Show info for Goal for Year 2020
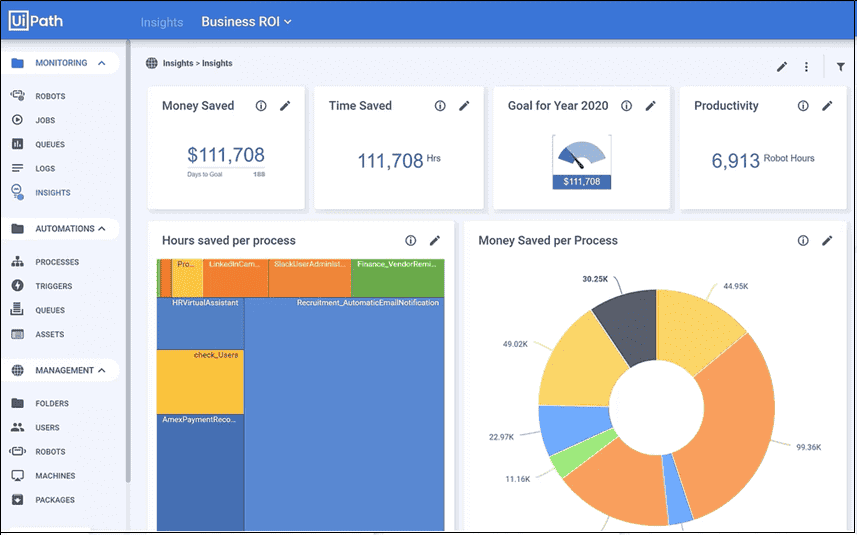The height and width of the screenshot is (535, 857). (626, 105)
